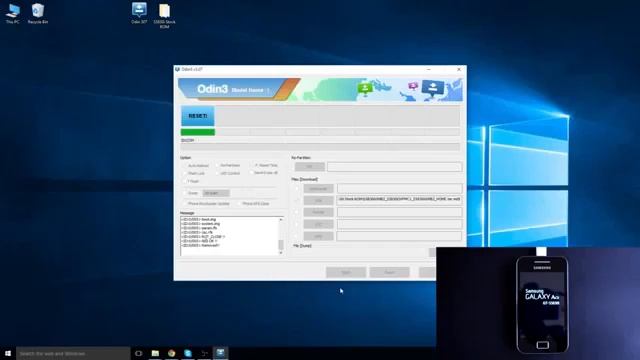Click the UMS file button
Screen dimensions: 640x360
tap(318, 236)
